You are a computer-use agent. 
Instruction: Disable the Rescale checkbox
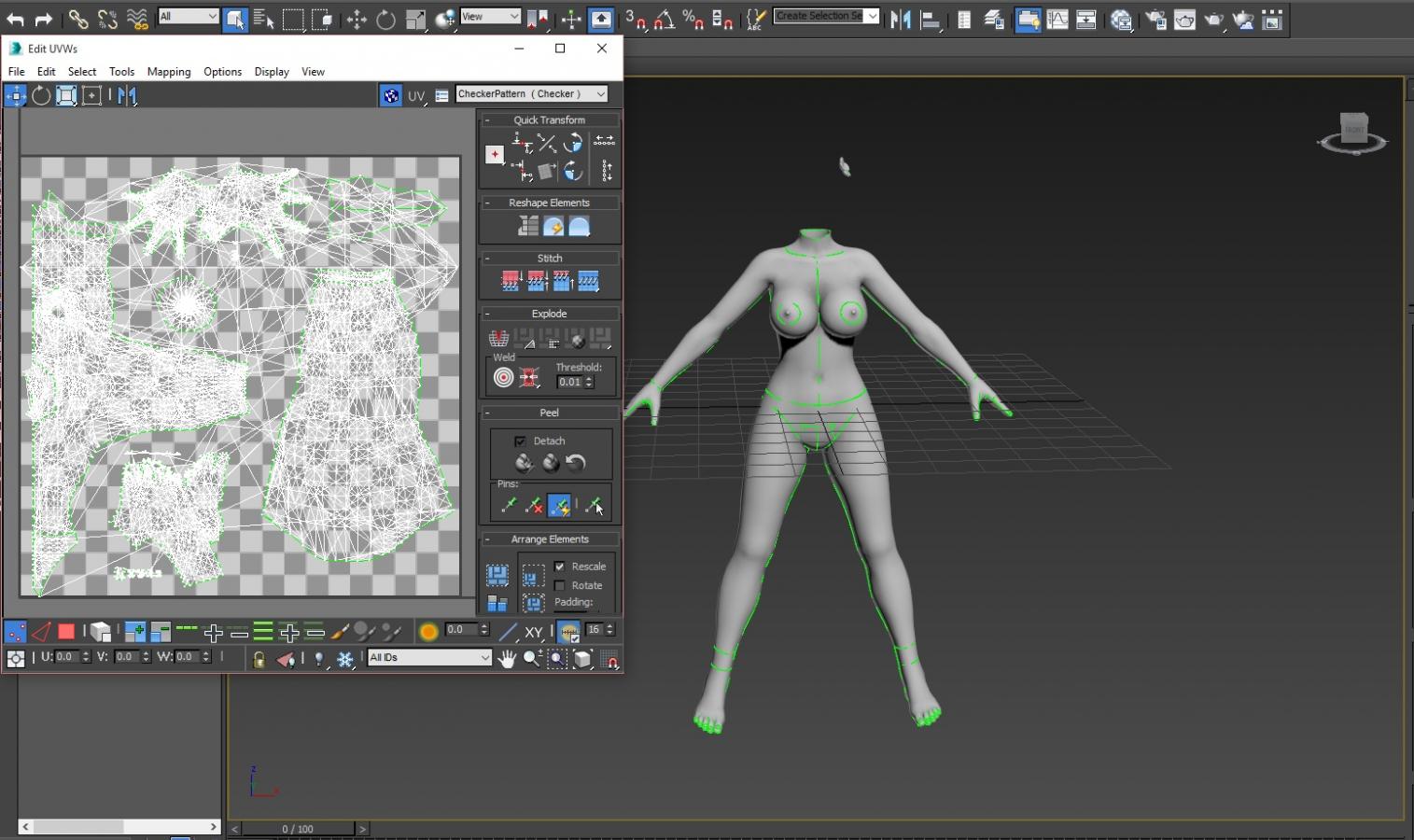560,567
